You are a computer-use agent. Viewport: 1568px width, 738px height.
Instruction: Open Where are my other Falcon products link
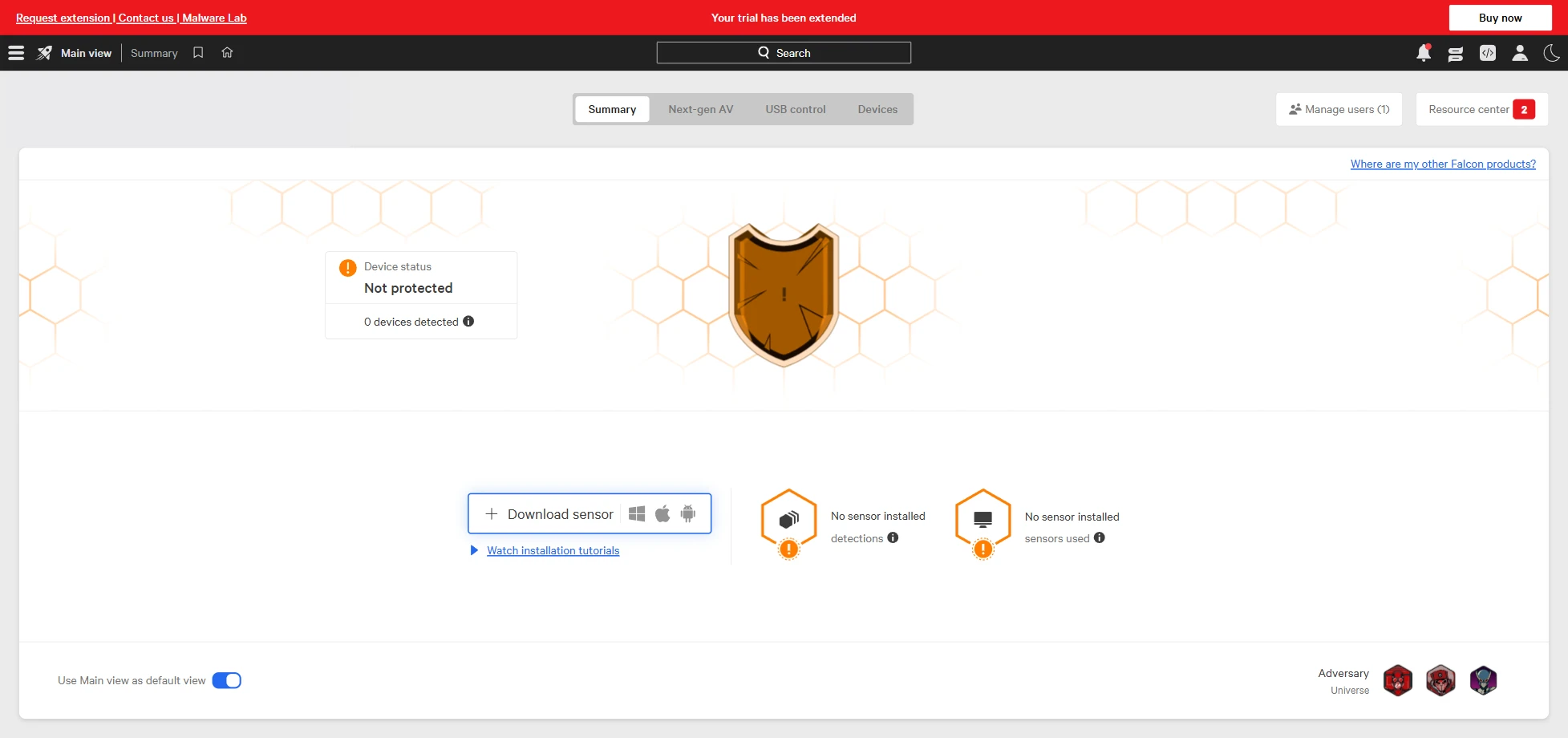pyautogui.click(x=1443, y=164)
